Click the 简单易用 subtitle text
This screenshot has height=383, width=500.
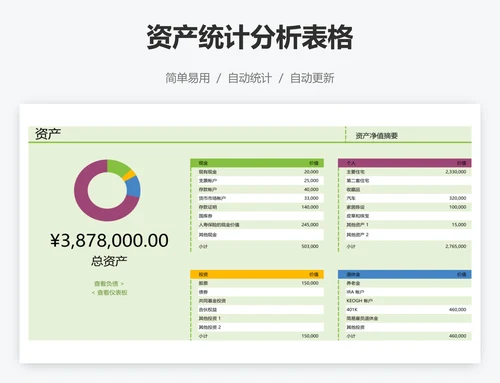pos(188,78)
